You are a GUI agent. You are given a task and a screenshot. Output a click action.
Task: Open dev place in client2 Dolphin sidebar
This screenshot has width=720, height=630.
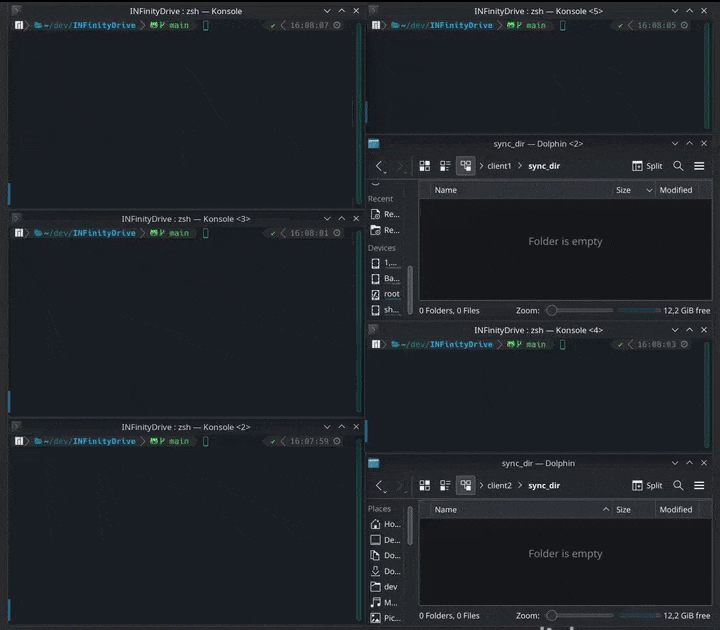[386, 587]
